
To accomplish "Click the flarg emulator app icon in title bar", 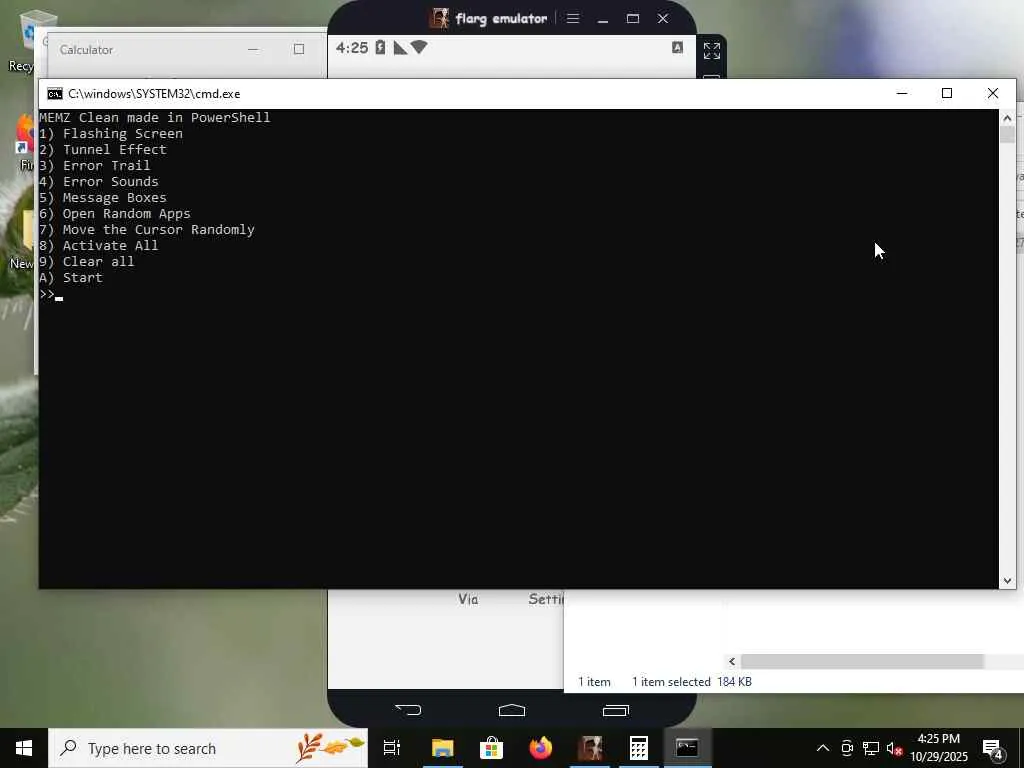I will tap(440, 18).
